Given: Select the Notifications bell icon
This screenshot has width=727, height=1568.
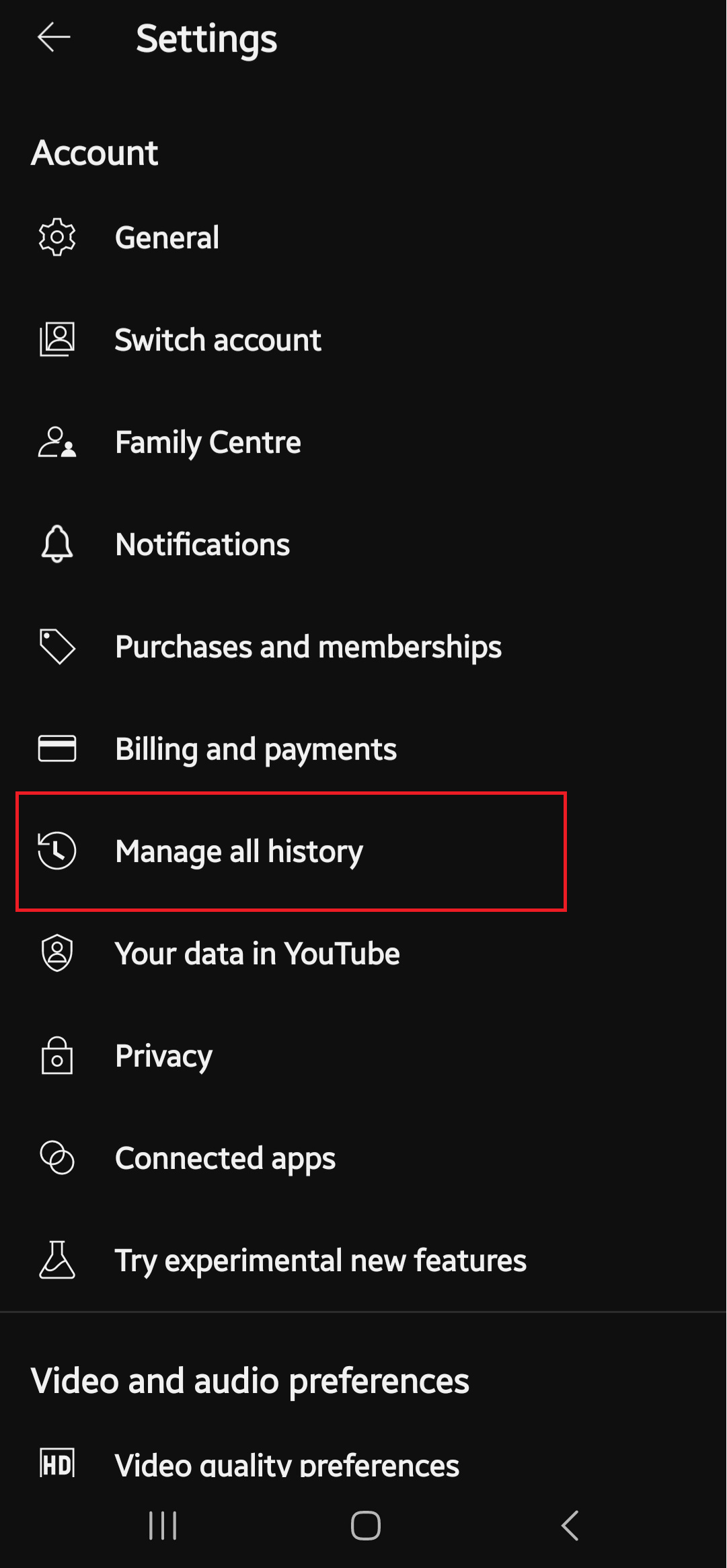Looking at the screenshot, I should 56,544.
